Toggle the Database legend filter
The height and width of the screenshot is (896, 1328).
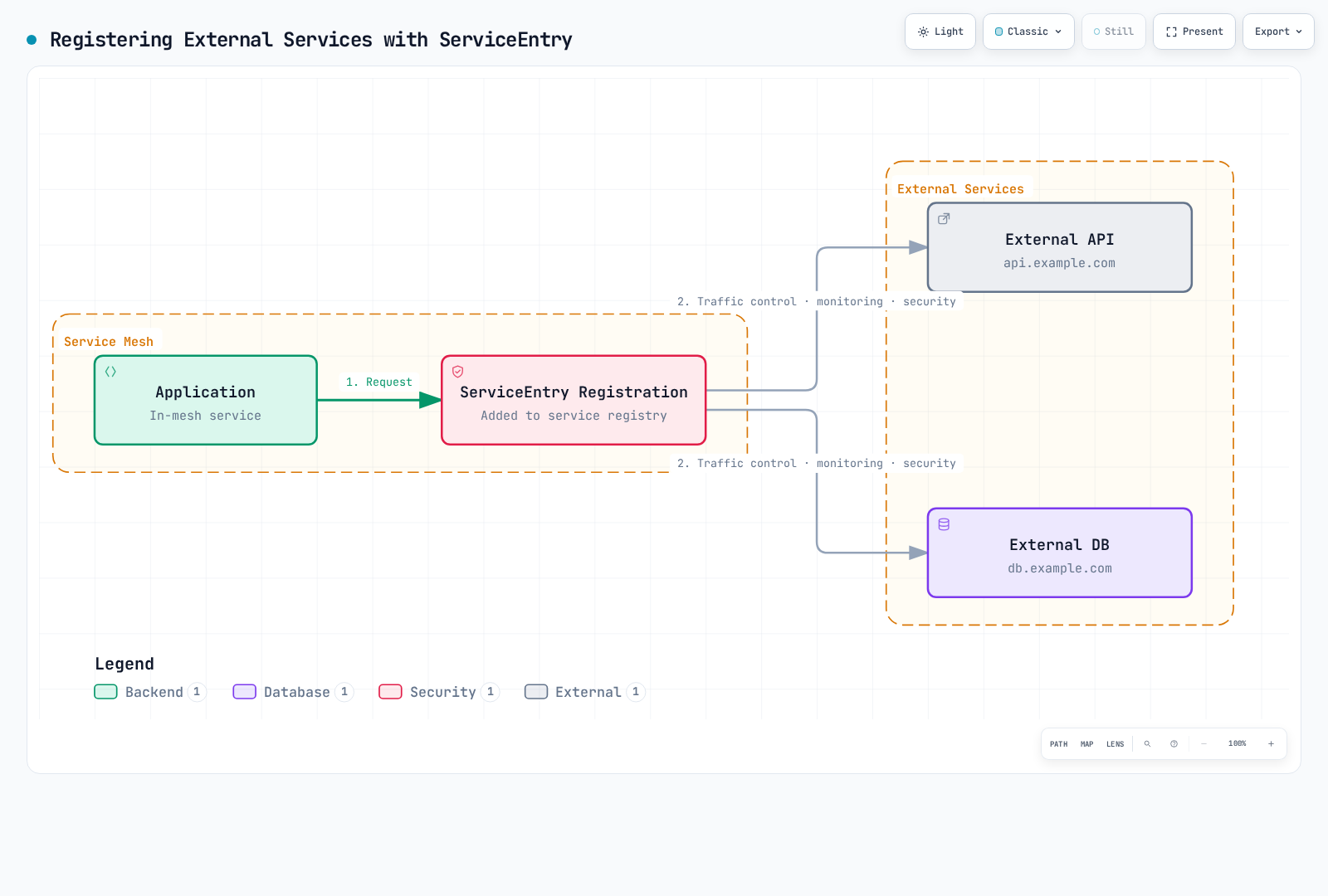pyautogui.click(x=294, y=692)
